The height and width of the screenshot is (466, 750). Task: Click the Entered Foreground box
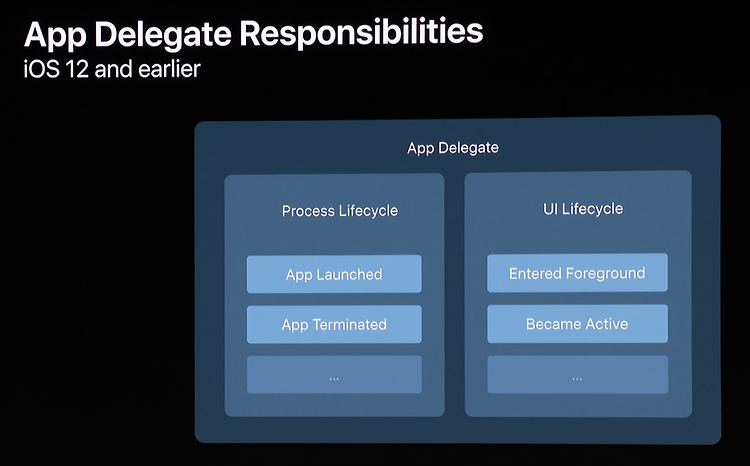click(577, 273)
